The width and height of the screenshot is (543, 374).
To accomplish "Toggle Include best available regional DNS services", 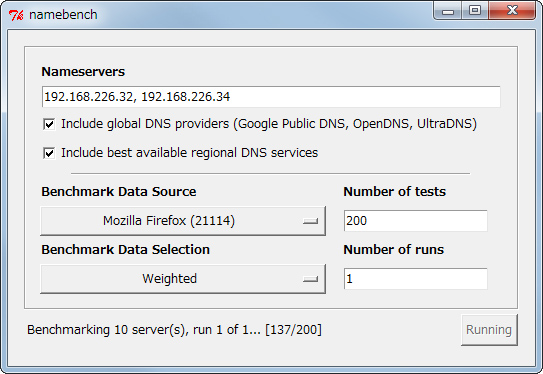I will point(49,153).
